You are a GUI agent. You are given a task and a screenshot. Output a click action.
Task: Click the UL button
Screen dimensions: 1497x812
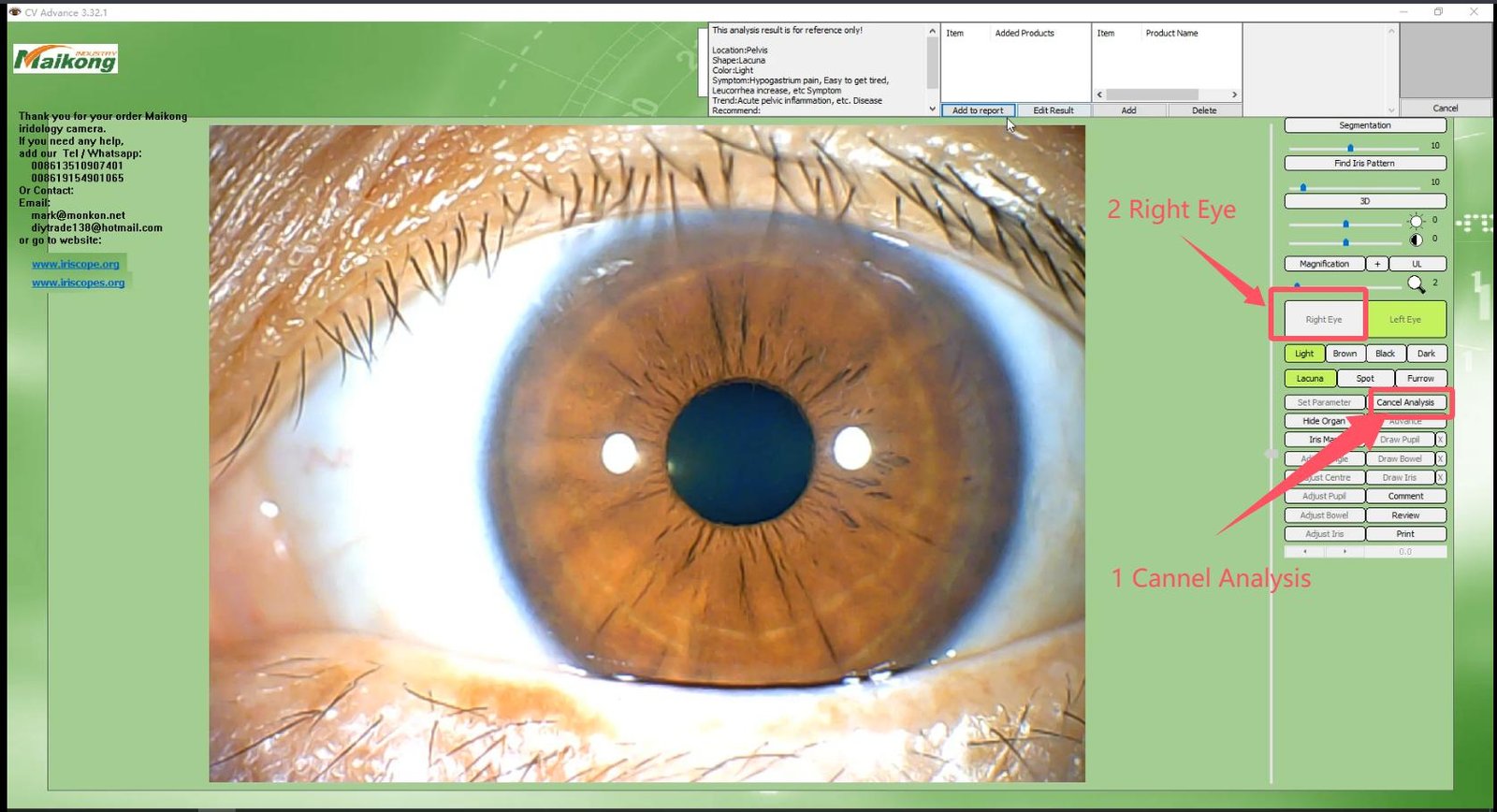point(1417,264)
